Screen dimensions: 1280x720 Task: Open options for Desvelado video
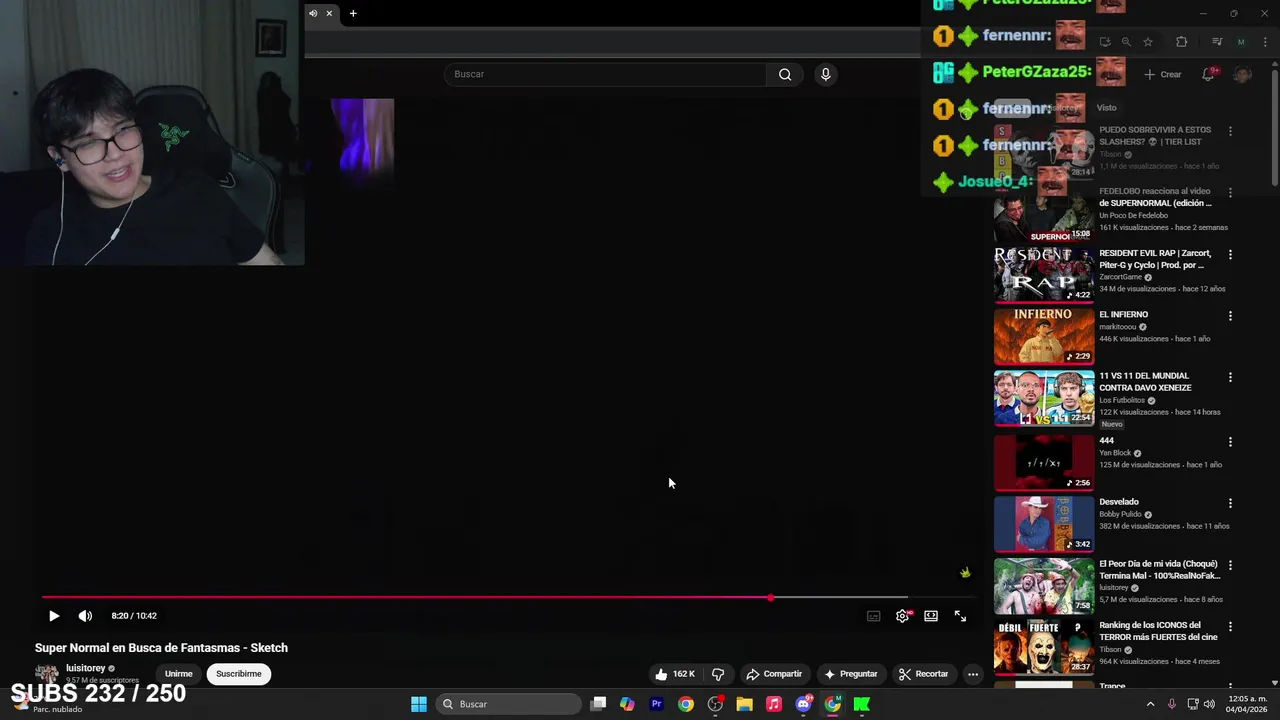[1230, 503]
